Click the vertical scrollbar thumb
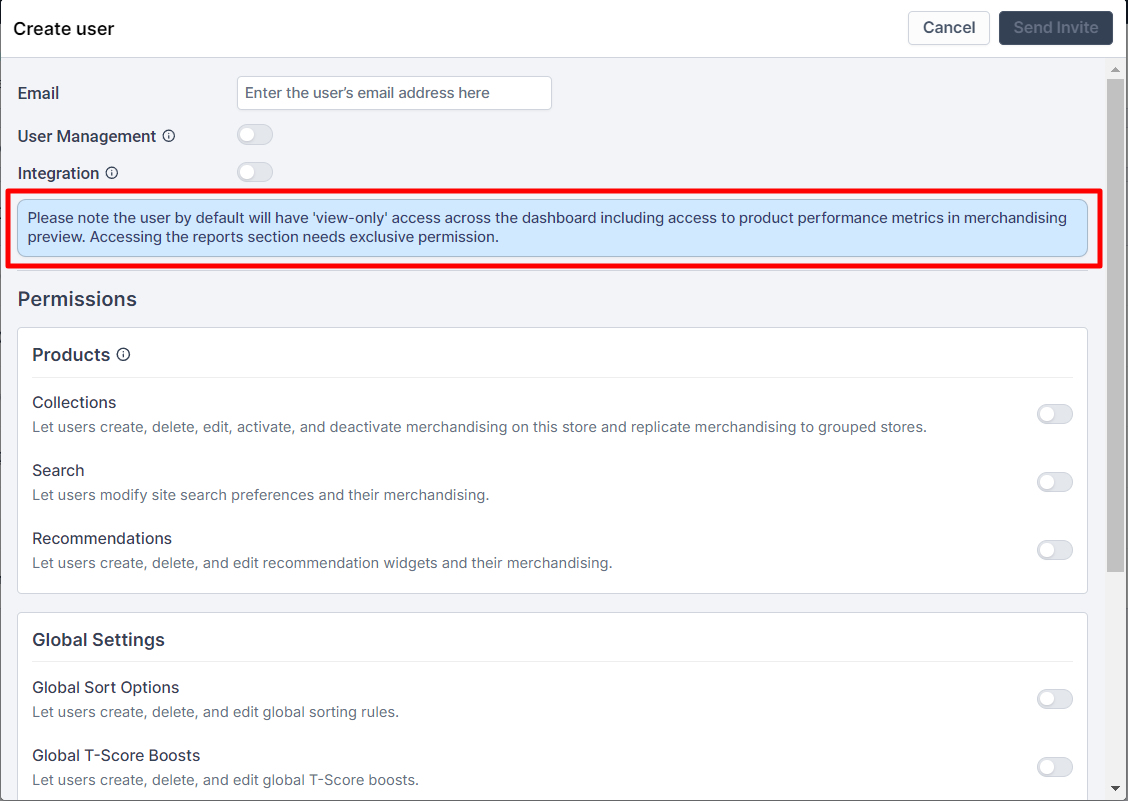Viewport: 1128px width, 801px height. [1115, 326]
